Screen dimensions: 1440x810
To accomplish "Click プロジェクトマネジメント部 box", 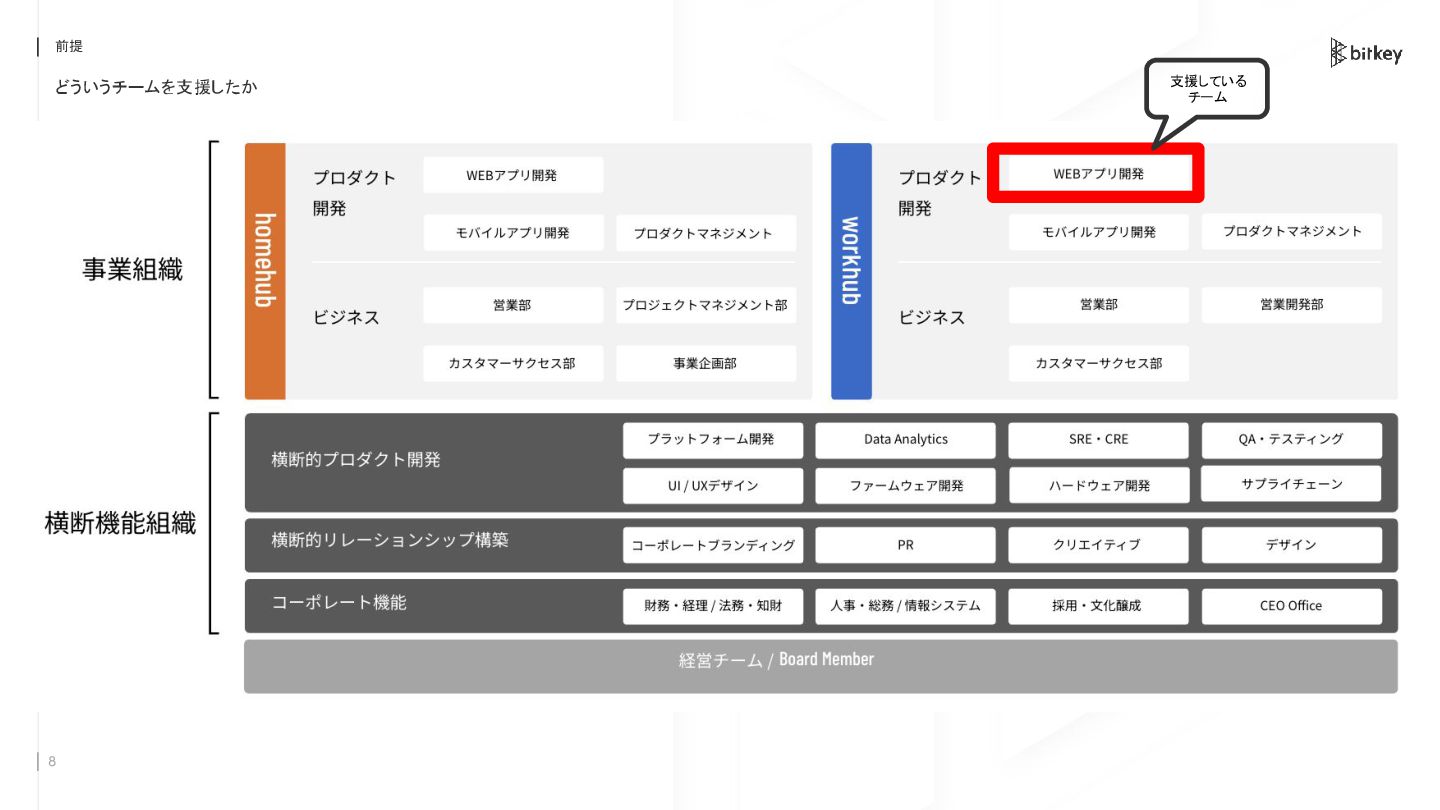I will (706, 305).
